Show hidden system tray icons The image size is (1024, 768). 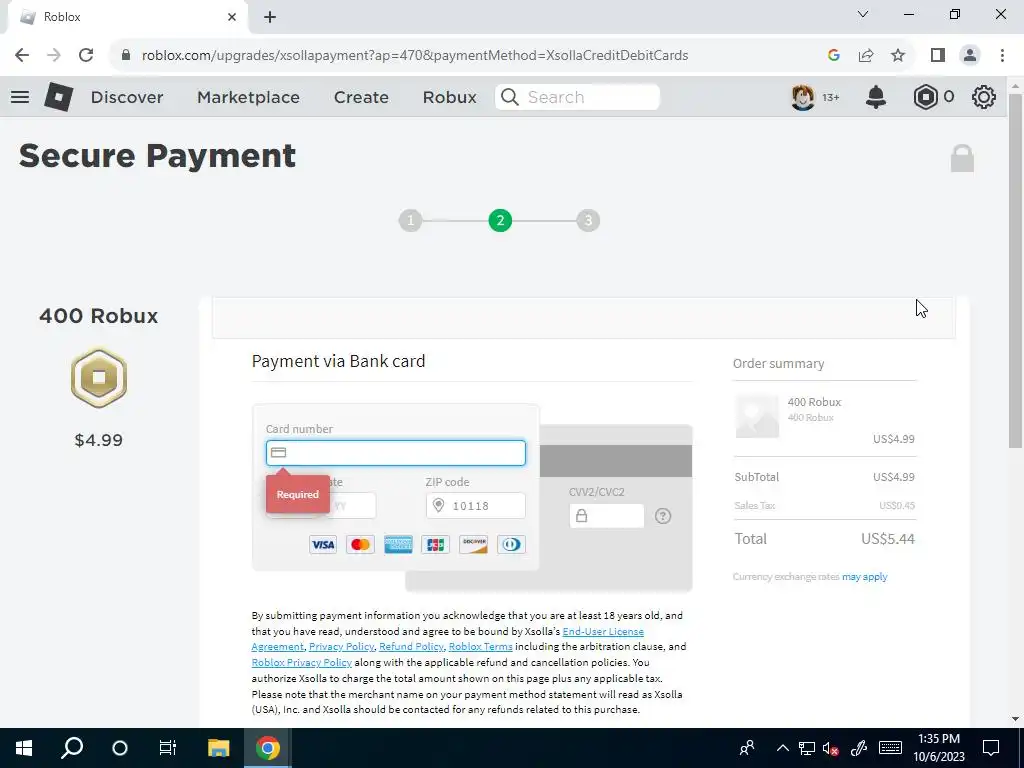(782, 748)
